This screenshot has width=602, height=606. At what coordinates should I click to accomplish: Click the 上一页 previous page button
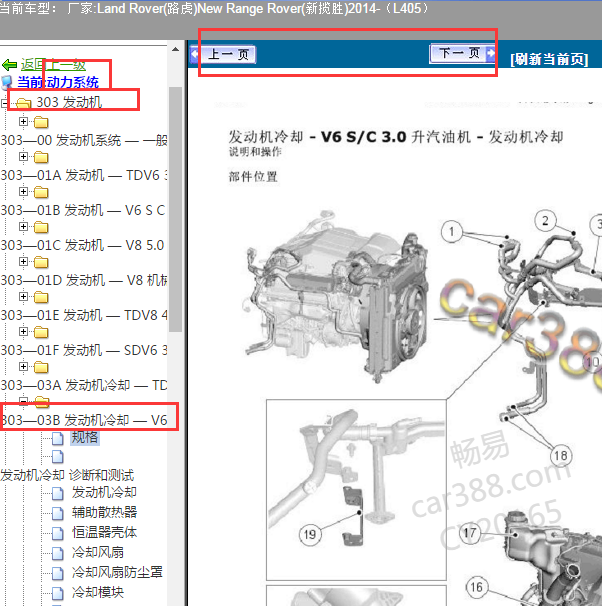223,54
